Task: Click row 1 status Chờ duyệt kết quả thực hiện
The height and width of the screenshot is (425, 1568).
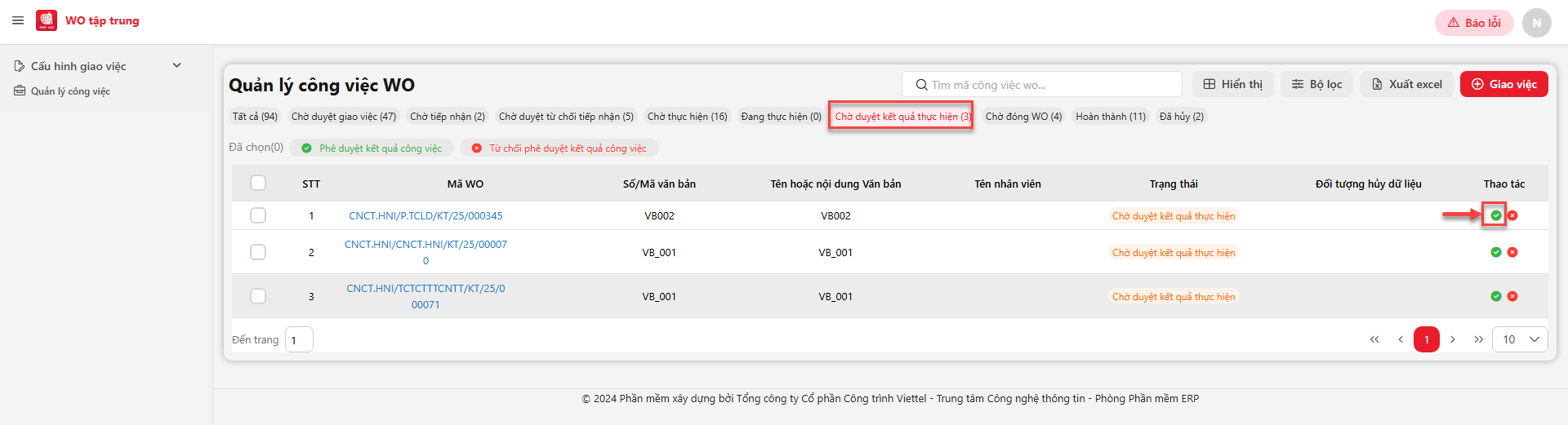Action: click(x=1174, y=216)
